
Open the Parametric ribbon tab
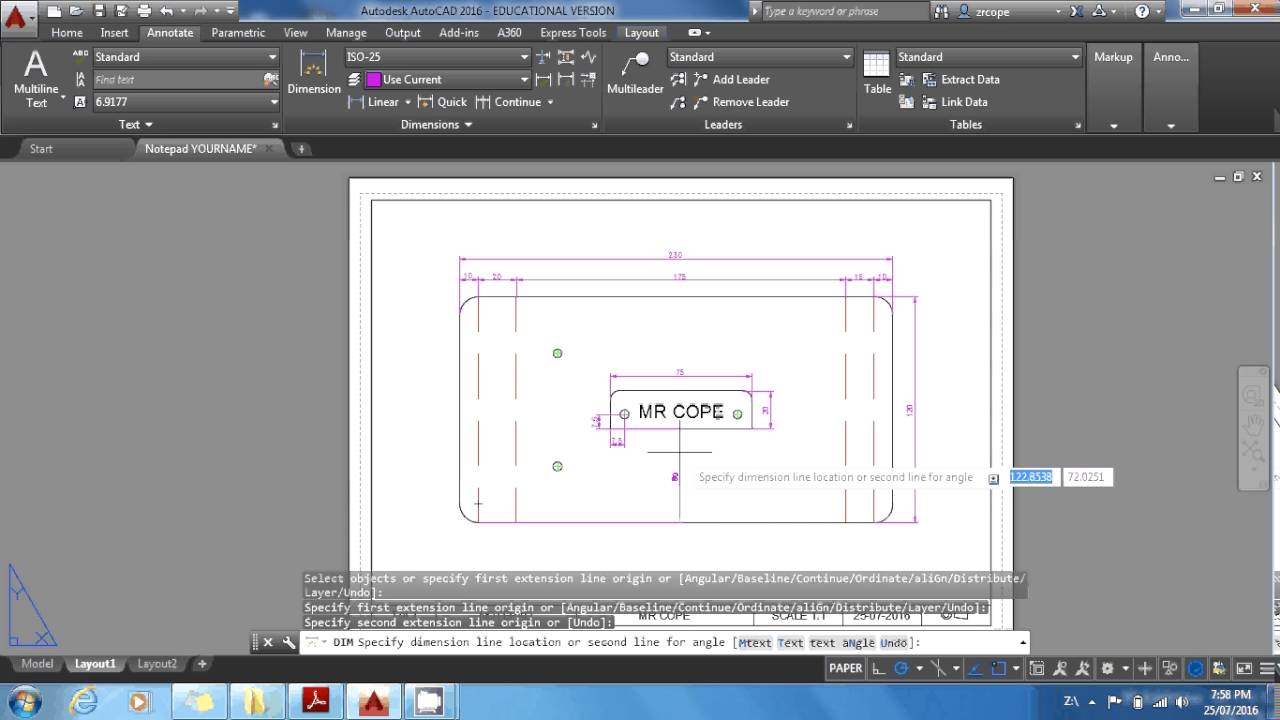(238, 33)
